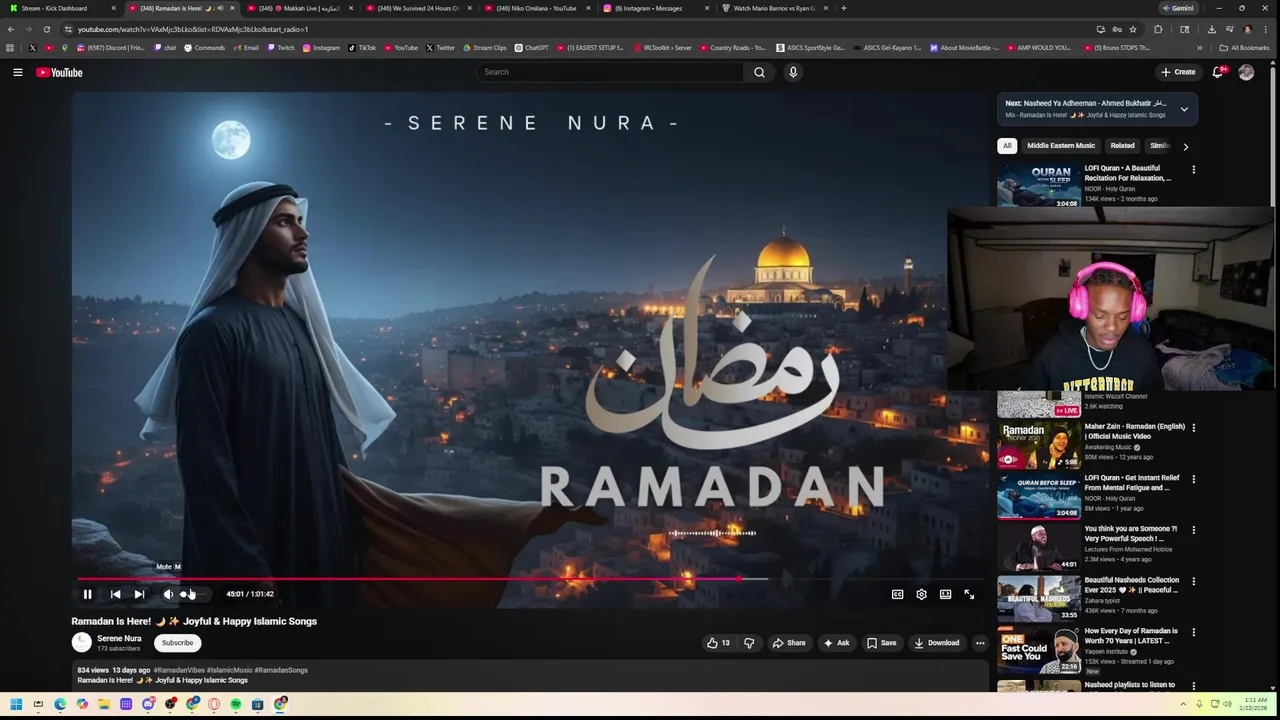Skip to the previous video in player

click(x=115, y=594)
